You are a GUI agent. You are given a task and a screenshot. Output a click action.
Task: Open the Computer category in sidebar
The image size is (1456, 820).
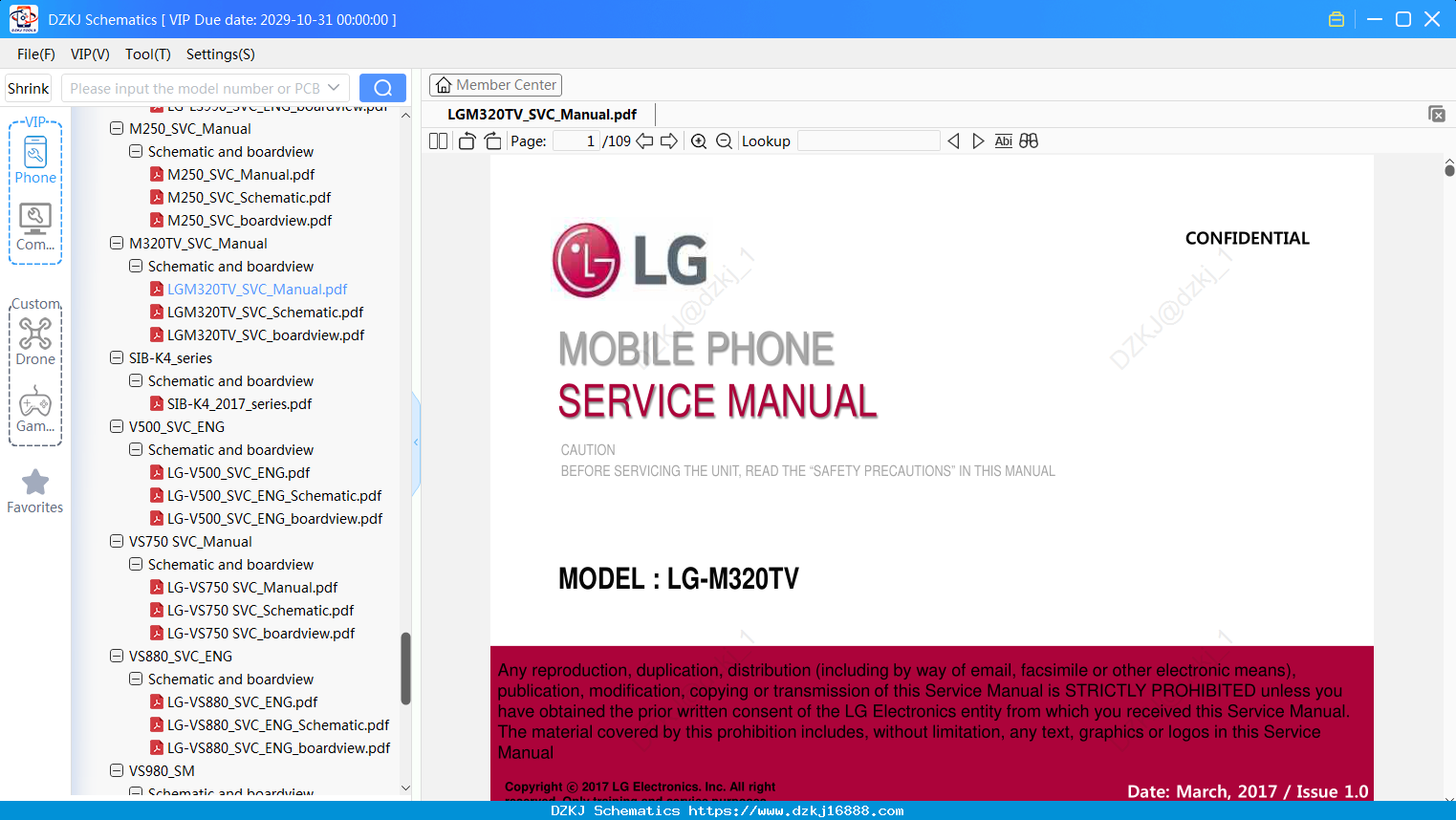pos(35,227)
